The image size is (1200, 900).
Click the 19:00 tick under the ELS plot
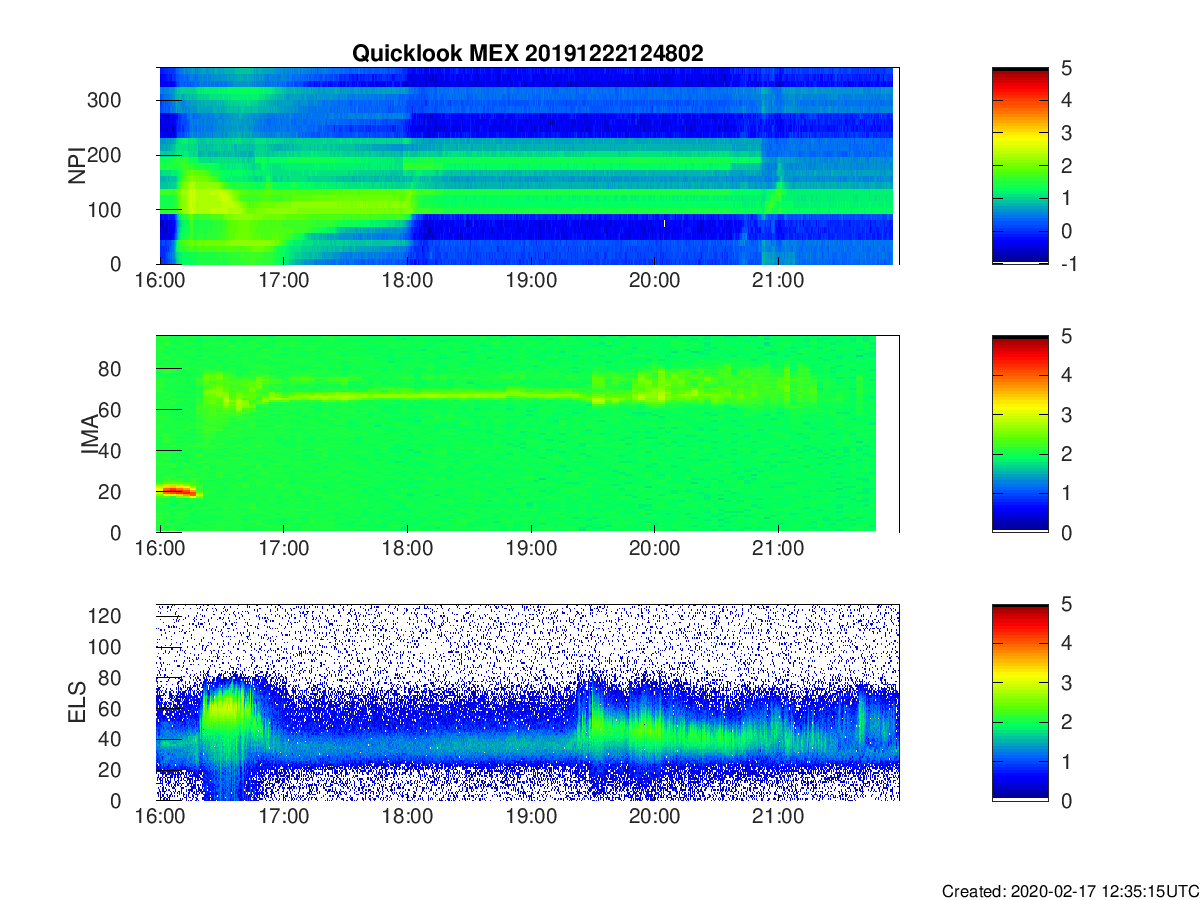click(531, 817)
